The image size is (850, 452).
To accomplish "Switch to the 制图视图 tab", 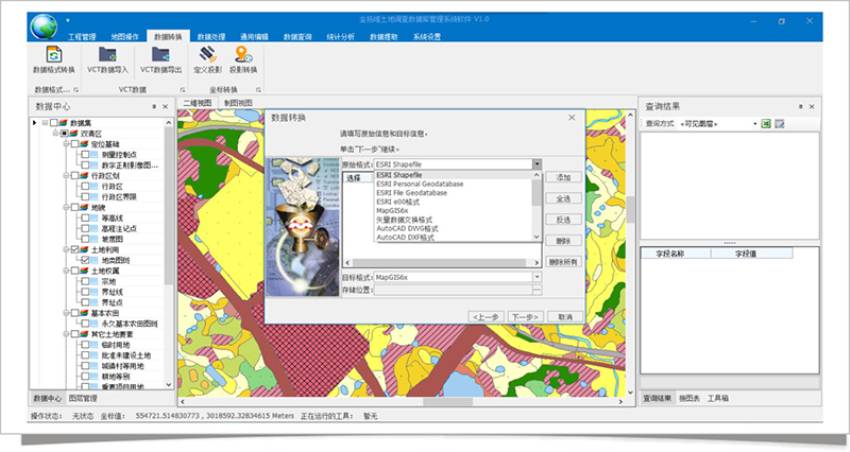I will (x=238, y=102).
